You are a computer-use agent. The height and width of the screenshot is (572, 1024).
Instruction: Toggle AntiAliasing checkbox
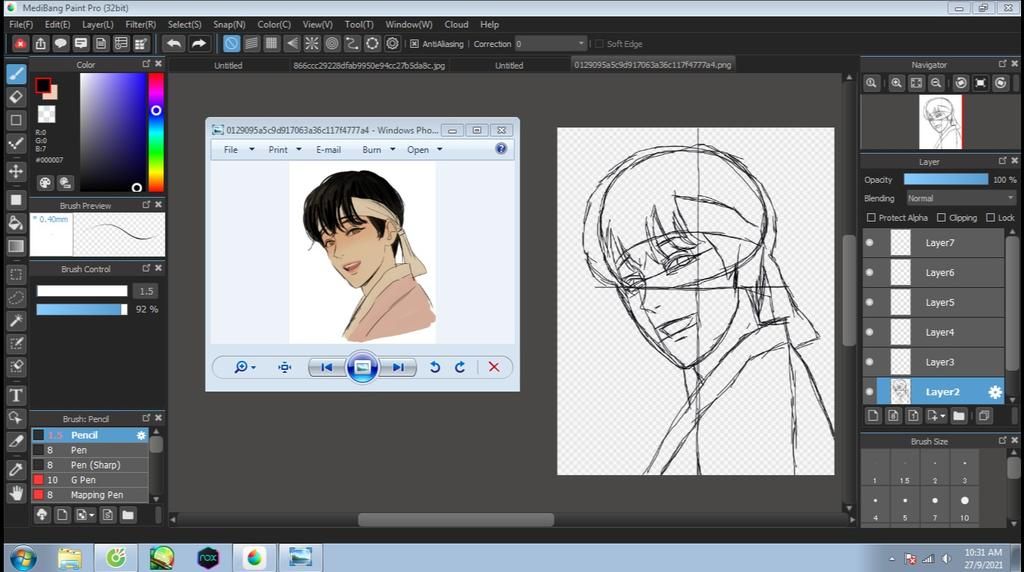tap(414, 44)
